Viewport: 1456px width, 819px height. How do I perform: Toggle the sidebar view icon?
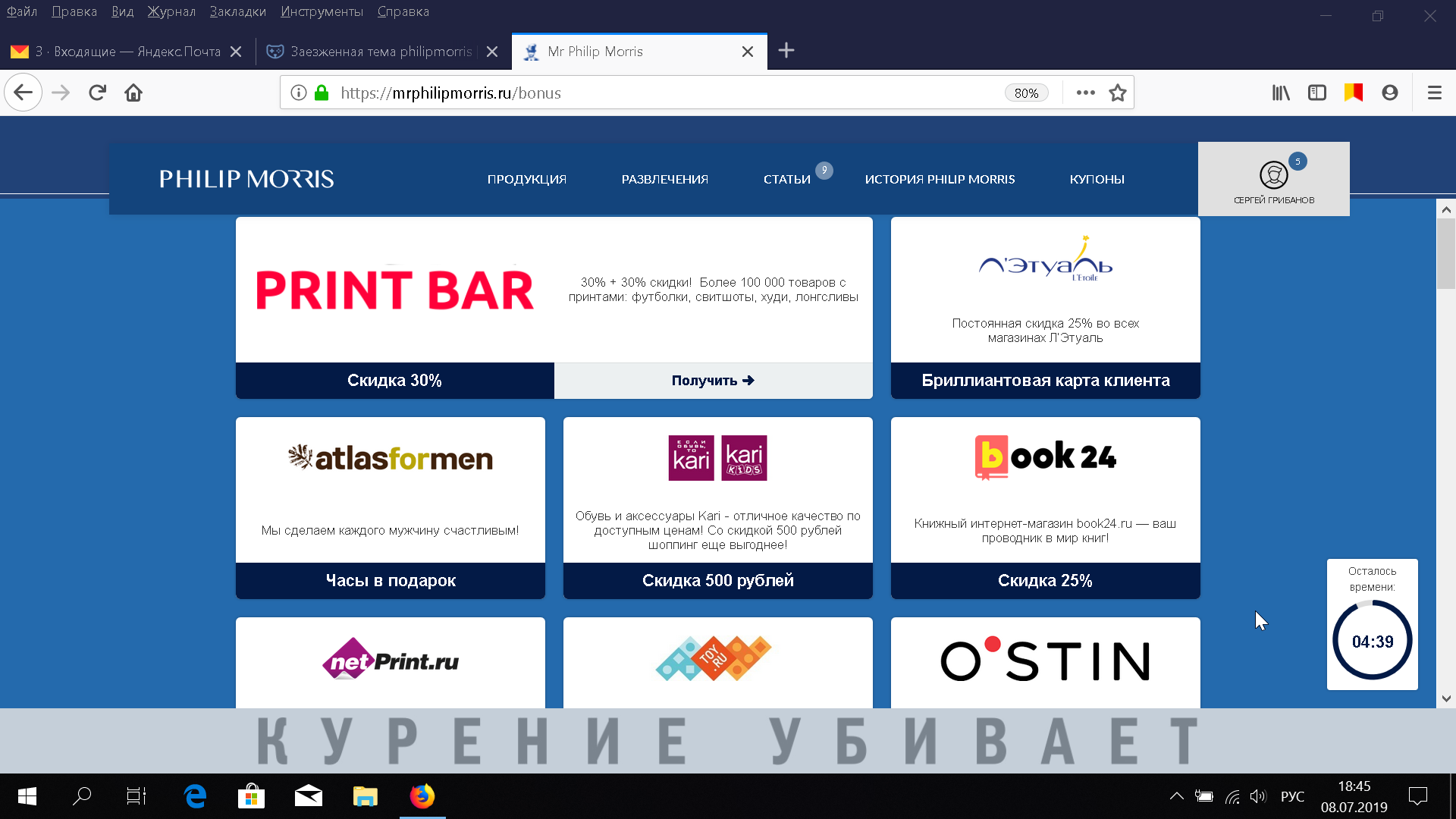(x=1317, y=93)
